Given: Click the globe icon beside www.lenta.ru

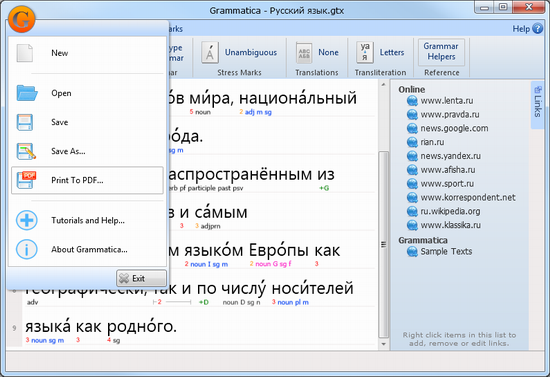Looking at the screenshot, I should pyautogui.click(x=412, y=101).
